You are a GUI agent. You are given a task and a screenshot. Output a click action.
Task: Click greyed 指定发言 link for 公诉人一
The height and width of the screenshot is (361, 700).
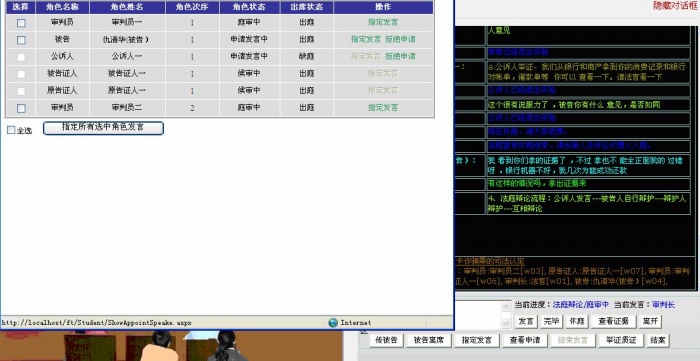pos(366,56)
